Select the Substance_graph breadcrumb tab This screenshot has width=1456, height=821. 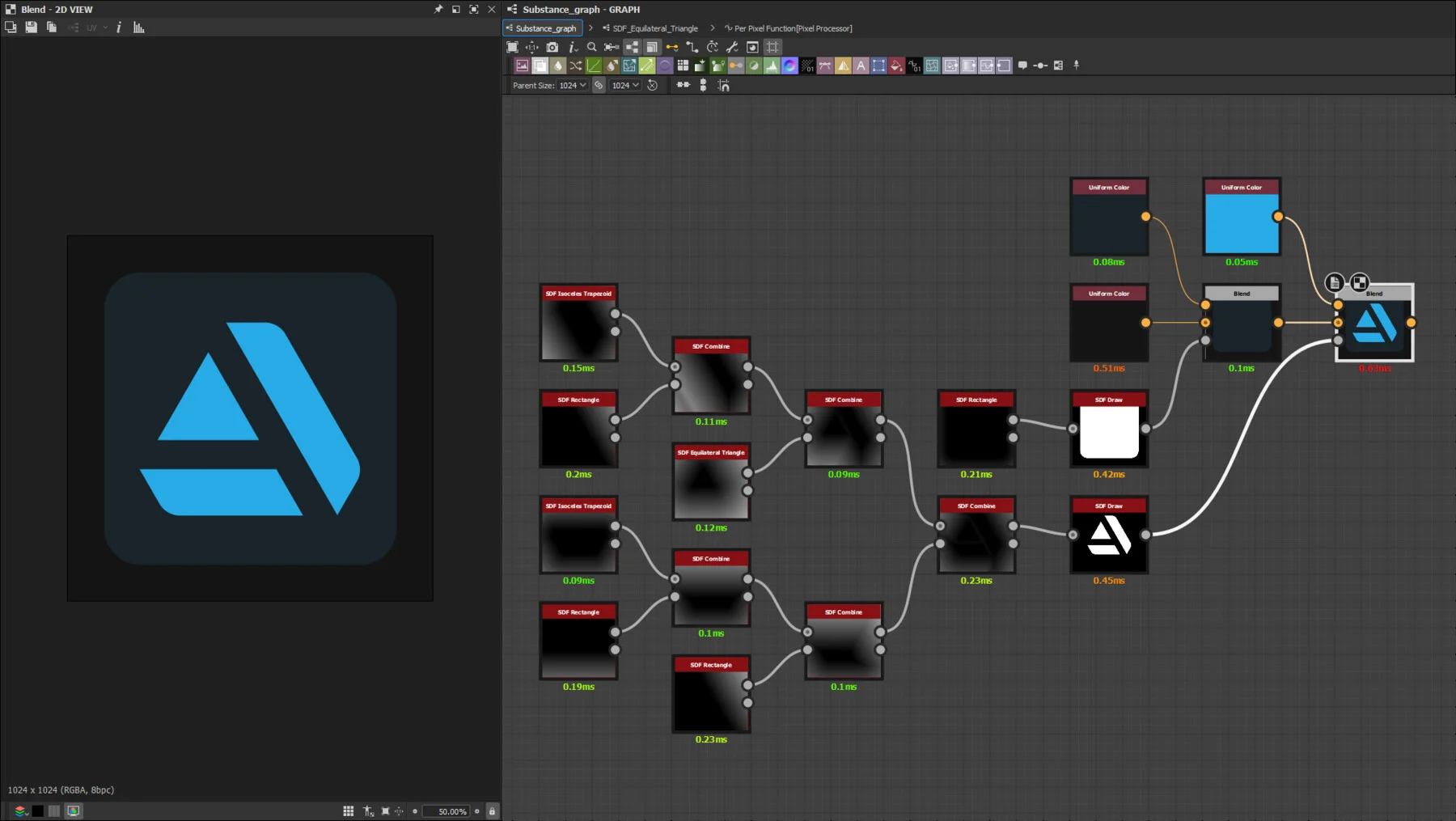point(543,28)
